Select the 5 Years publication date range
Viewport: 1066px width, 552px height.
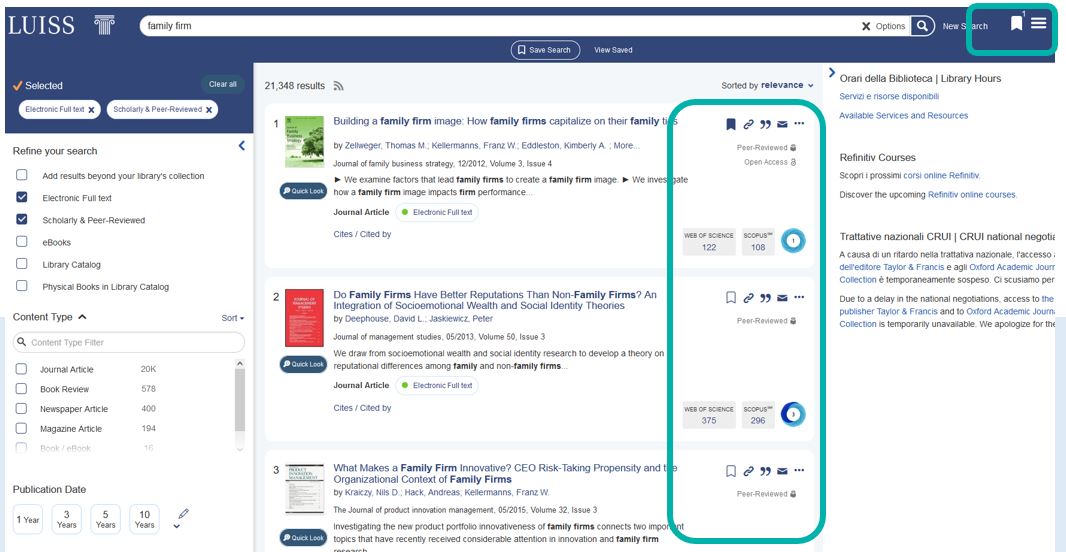(x=105, y=519)
